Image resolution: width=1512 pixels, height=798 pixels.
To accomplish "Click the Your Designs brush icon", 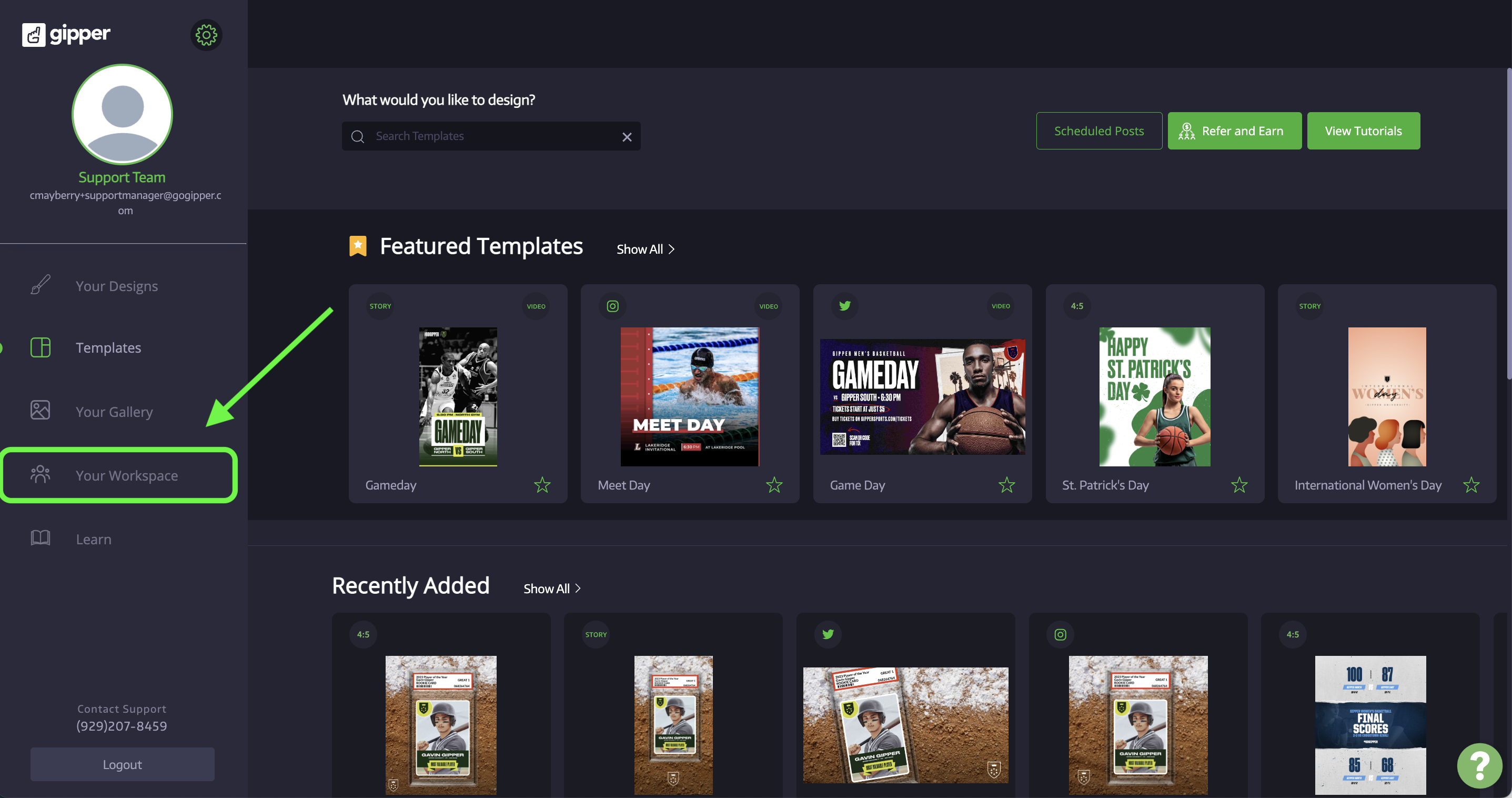I will point(40,285).
